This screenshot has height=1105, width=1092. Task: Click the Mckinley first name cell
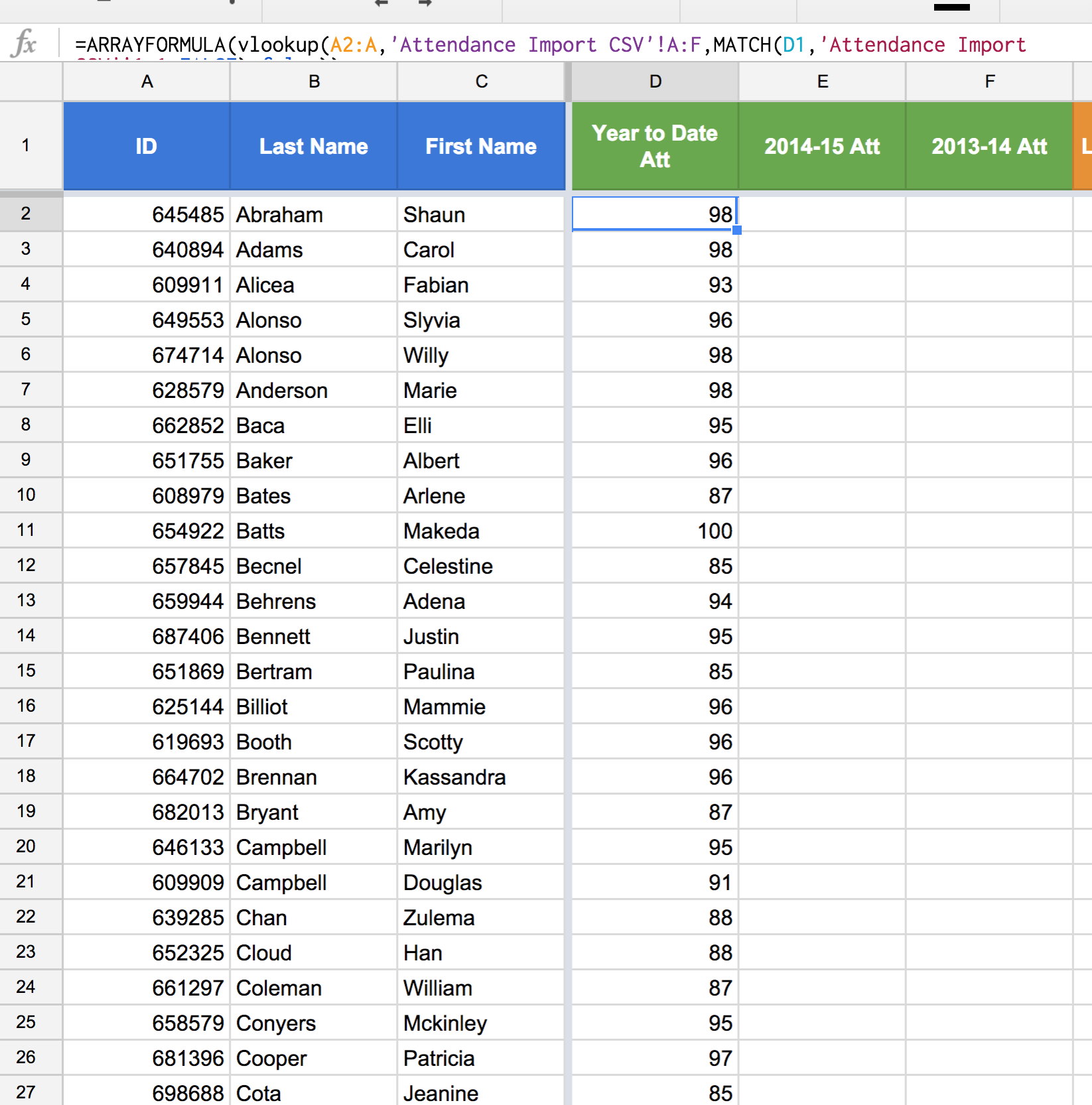pyautogui.click(x=481, y=1023)
